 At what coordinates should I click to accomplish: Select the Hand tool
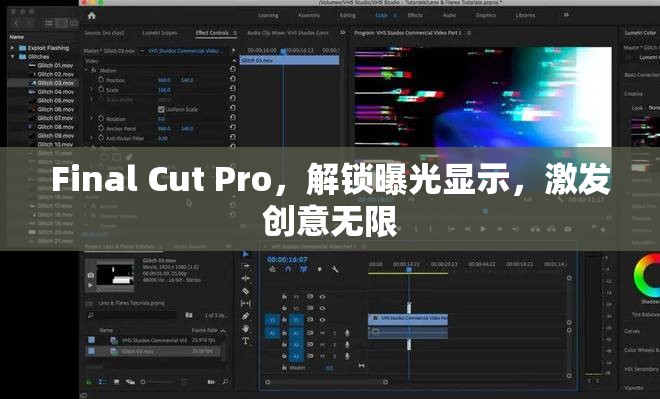tap(246, 328)
